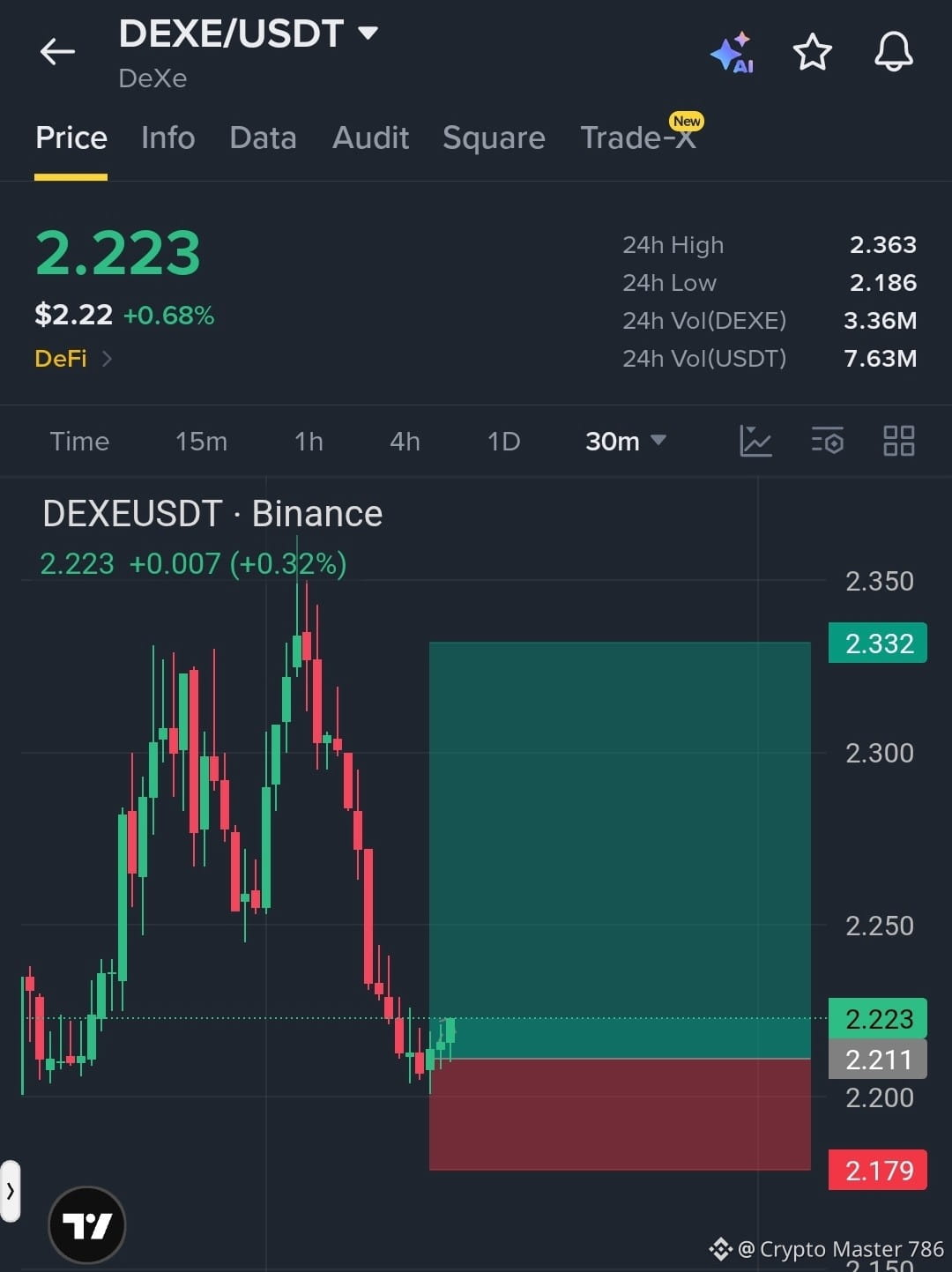Select the green profit zone of position
Screen dimensions: 952x1272
[620, 850]
